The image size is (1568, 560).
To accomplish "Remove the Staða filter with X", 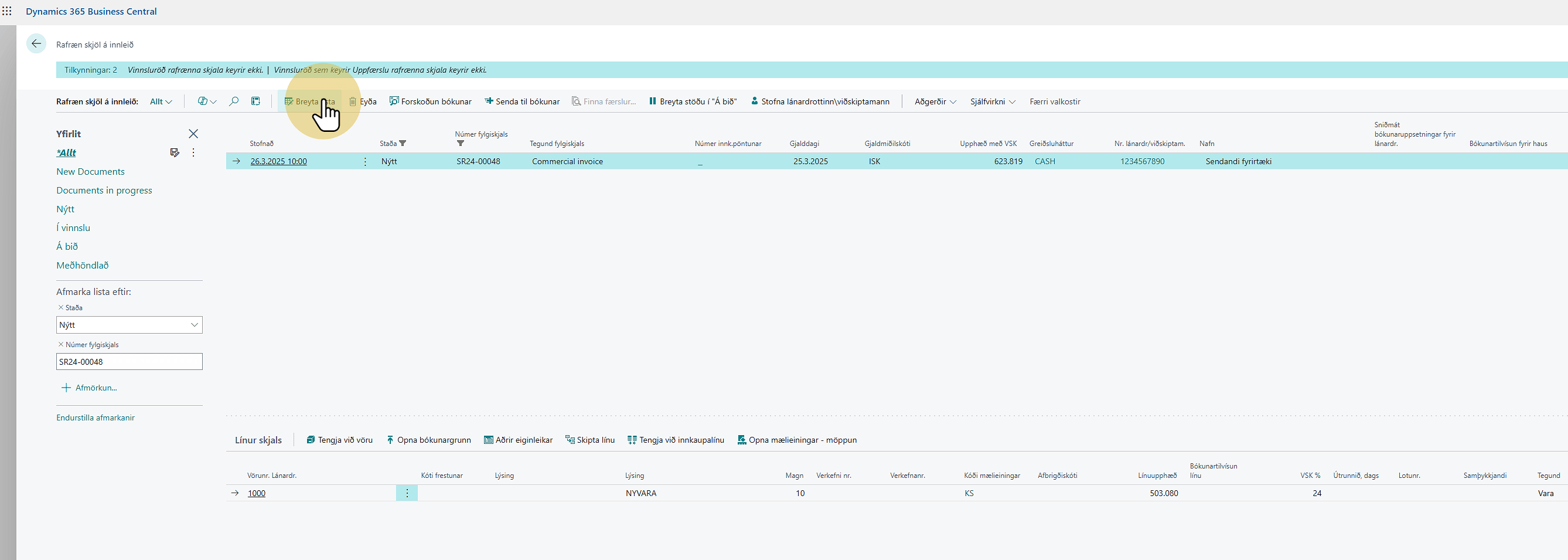I will 60,308.
